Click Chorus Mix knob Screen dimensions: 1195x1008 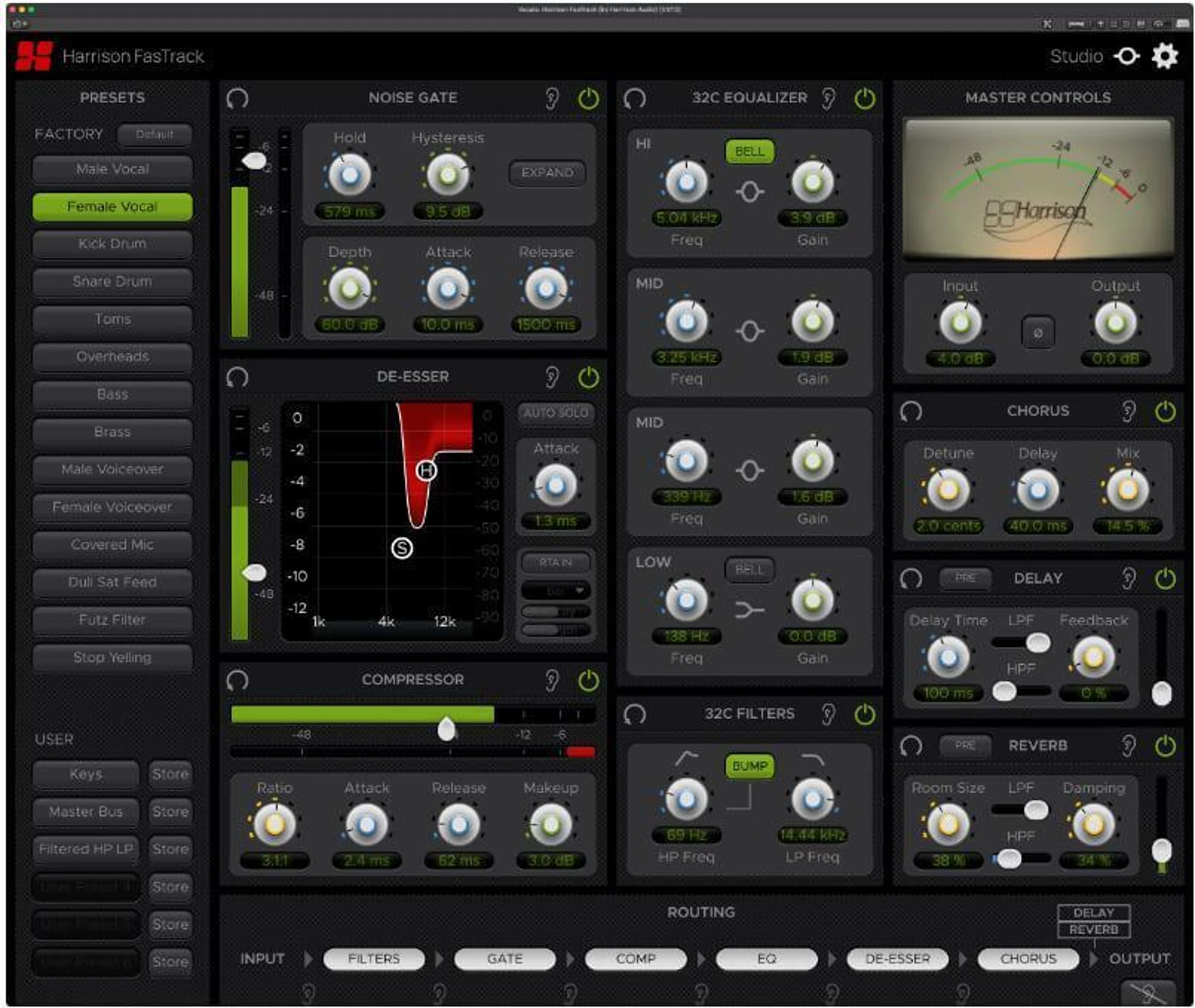click(1127, 490)
